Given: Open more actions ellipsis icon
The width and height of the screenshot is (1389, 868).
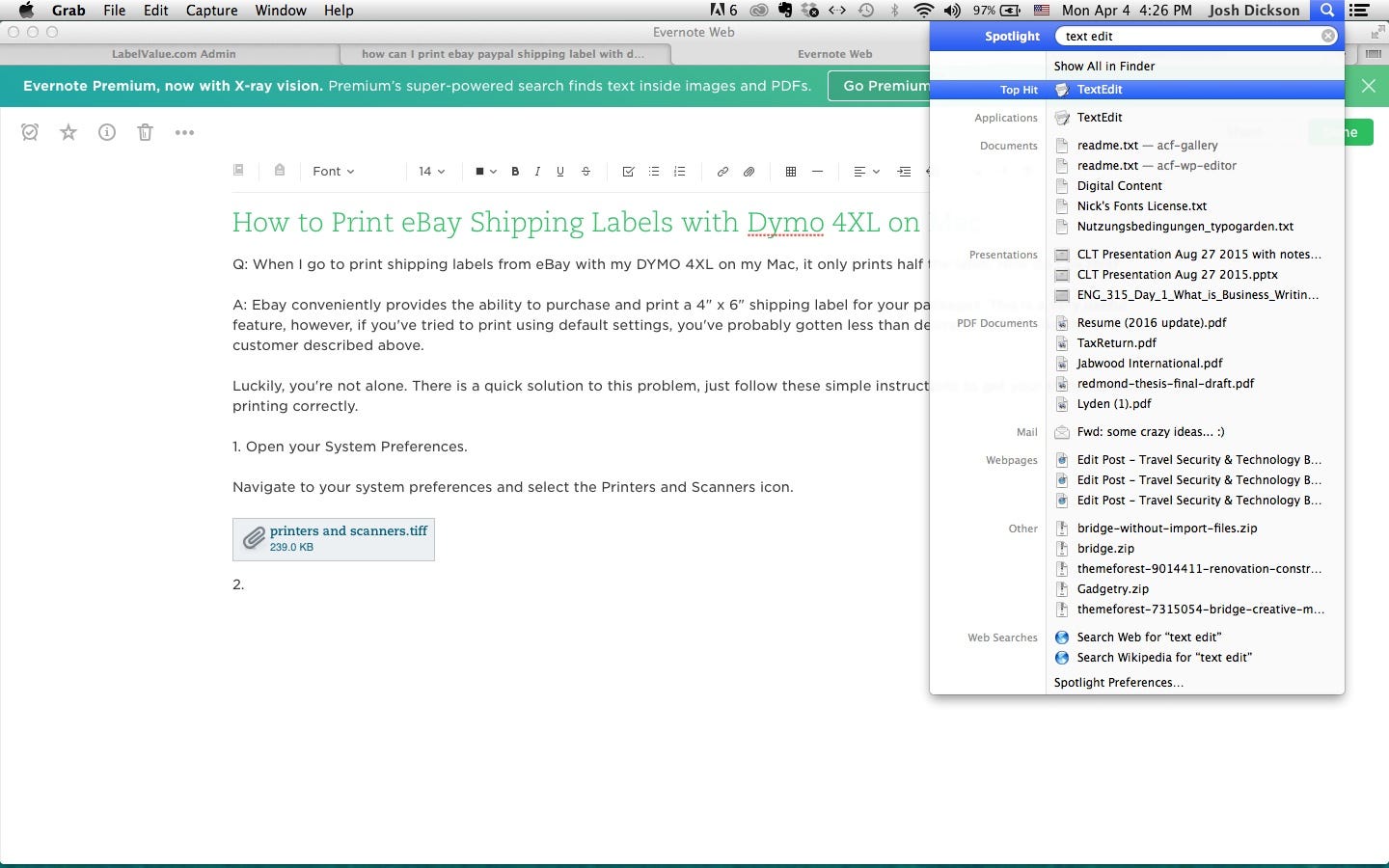Looking at the screenshot, I should click(184, 132).
